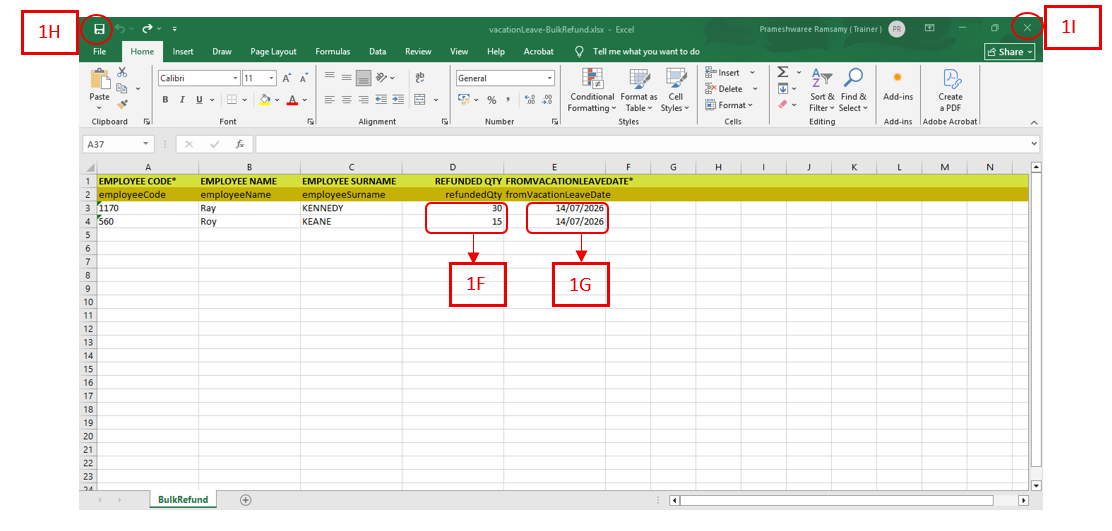1112x531 pixels.
Task: Expand the Name Box dropdown arrow
Action: 145,144
